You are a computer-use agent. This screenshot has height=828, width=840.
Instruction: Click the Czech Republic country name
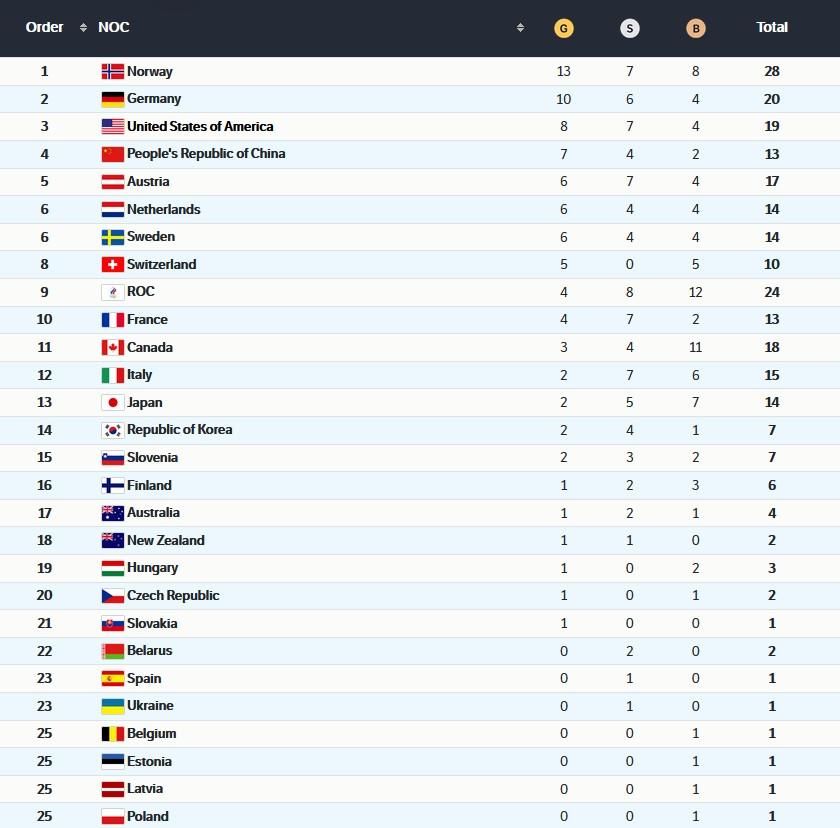(173, 596)
